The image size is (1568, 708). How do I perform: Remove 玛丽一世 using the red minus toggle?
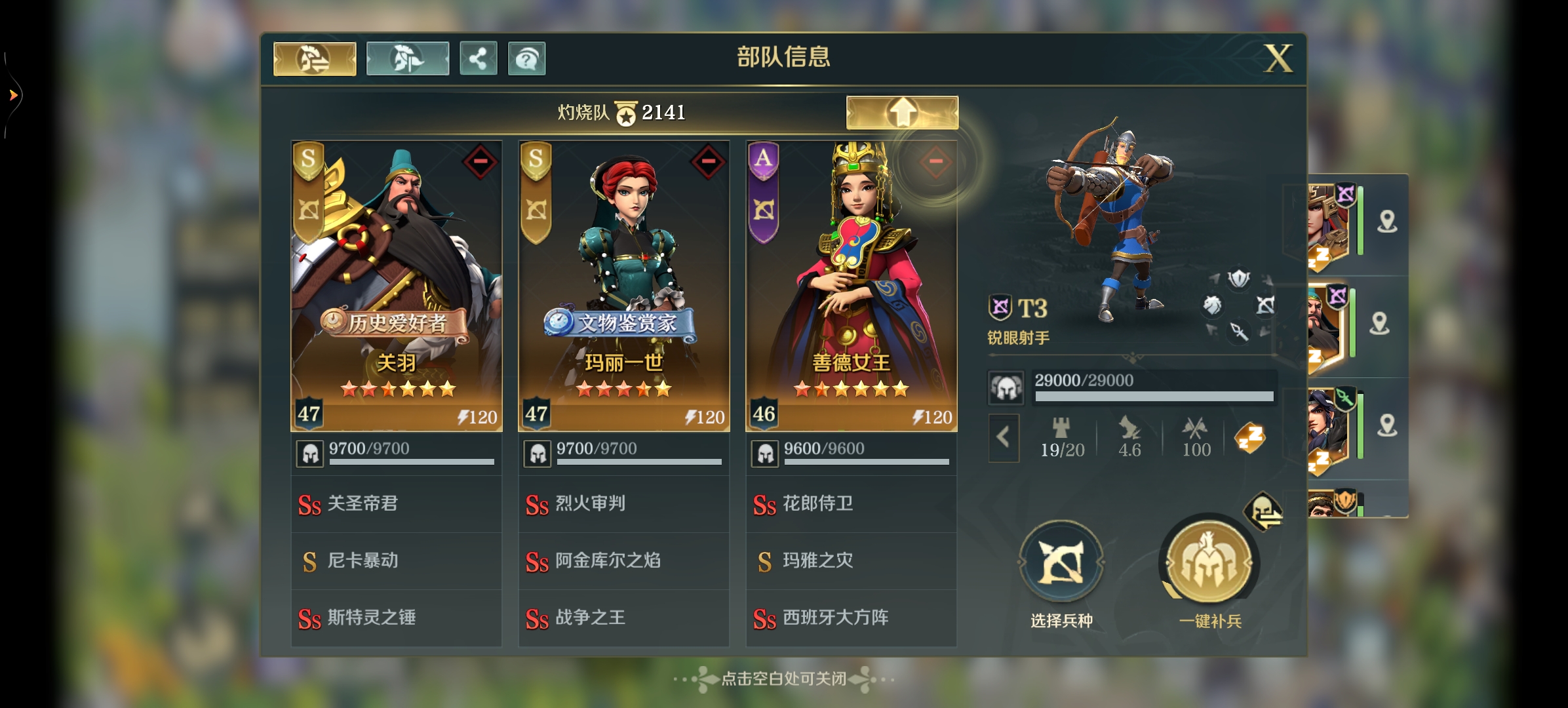[708, 161]
